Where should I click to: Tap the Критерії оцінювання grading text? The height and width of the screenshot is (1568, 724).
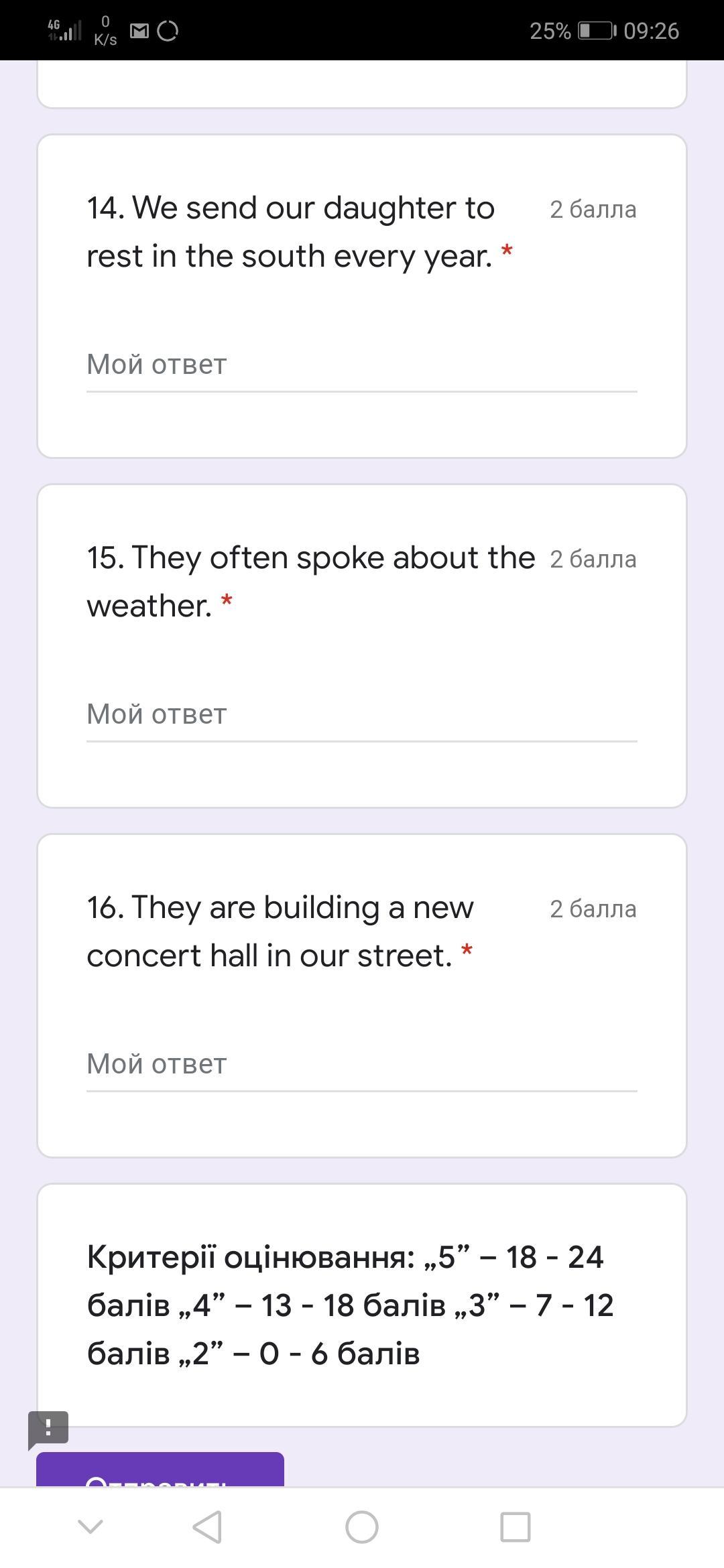(350, 1305)
